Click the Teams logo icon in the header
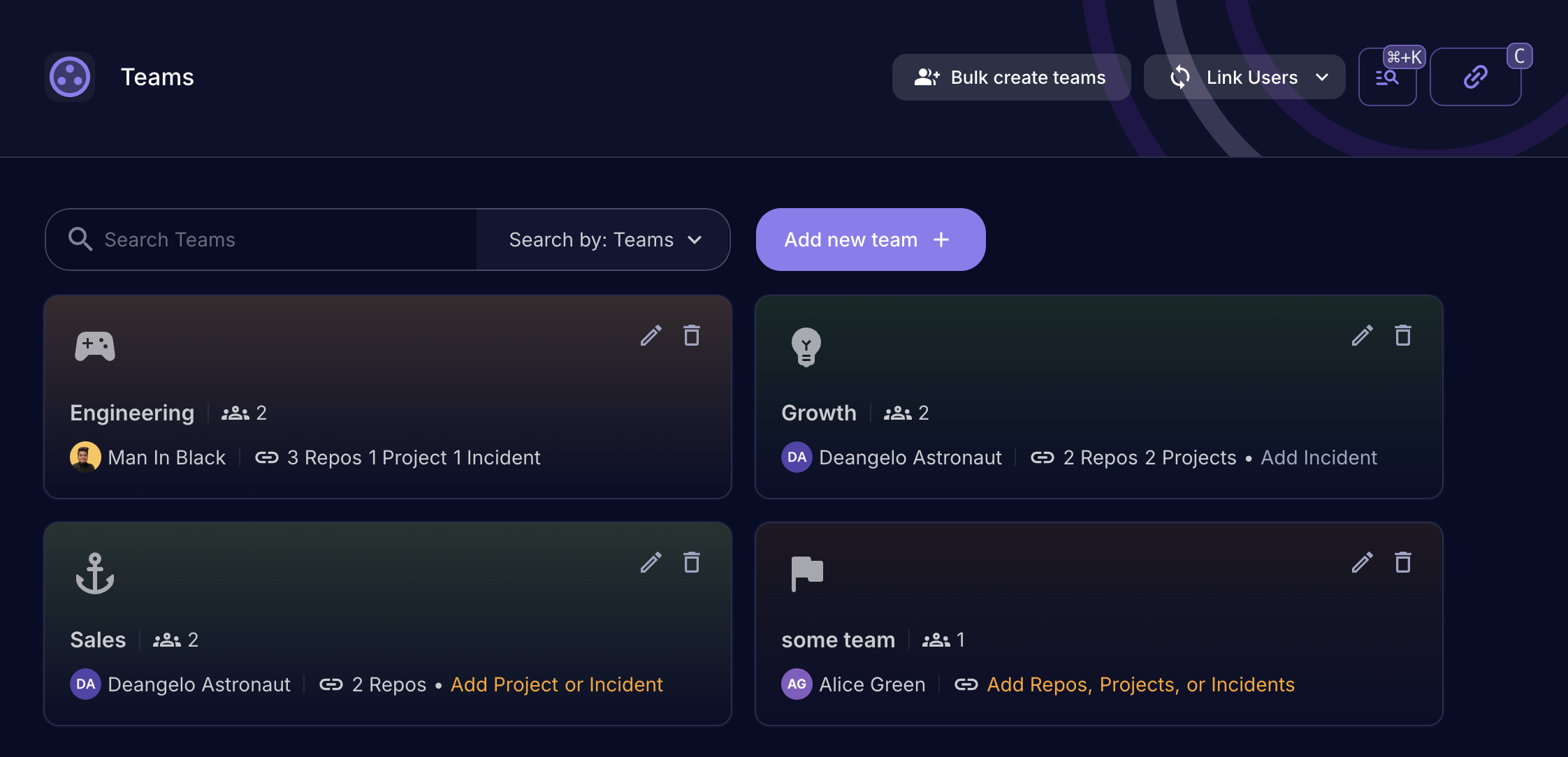This screenshot has width=1568, height=757. 70,77
